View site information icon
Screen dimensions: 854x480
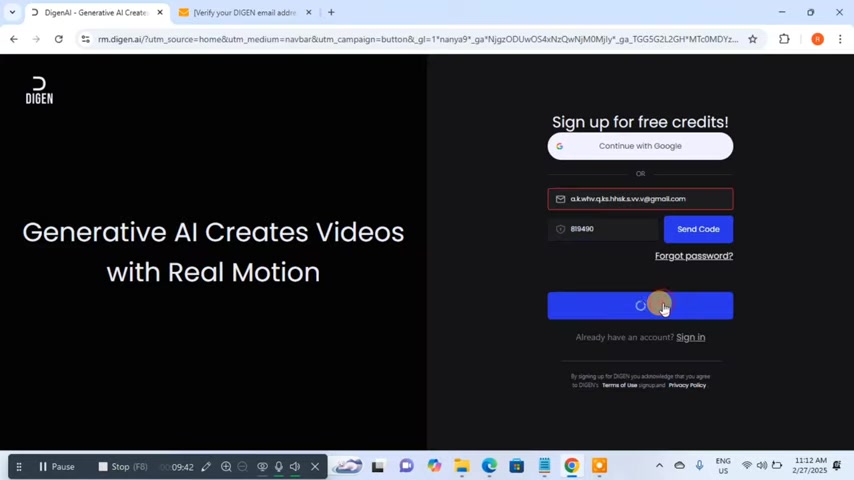(x=86, y=39)
